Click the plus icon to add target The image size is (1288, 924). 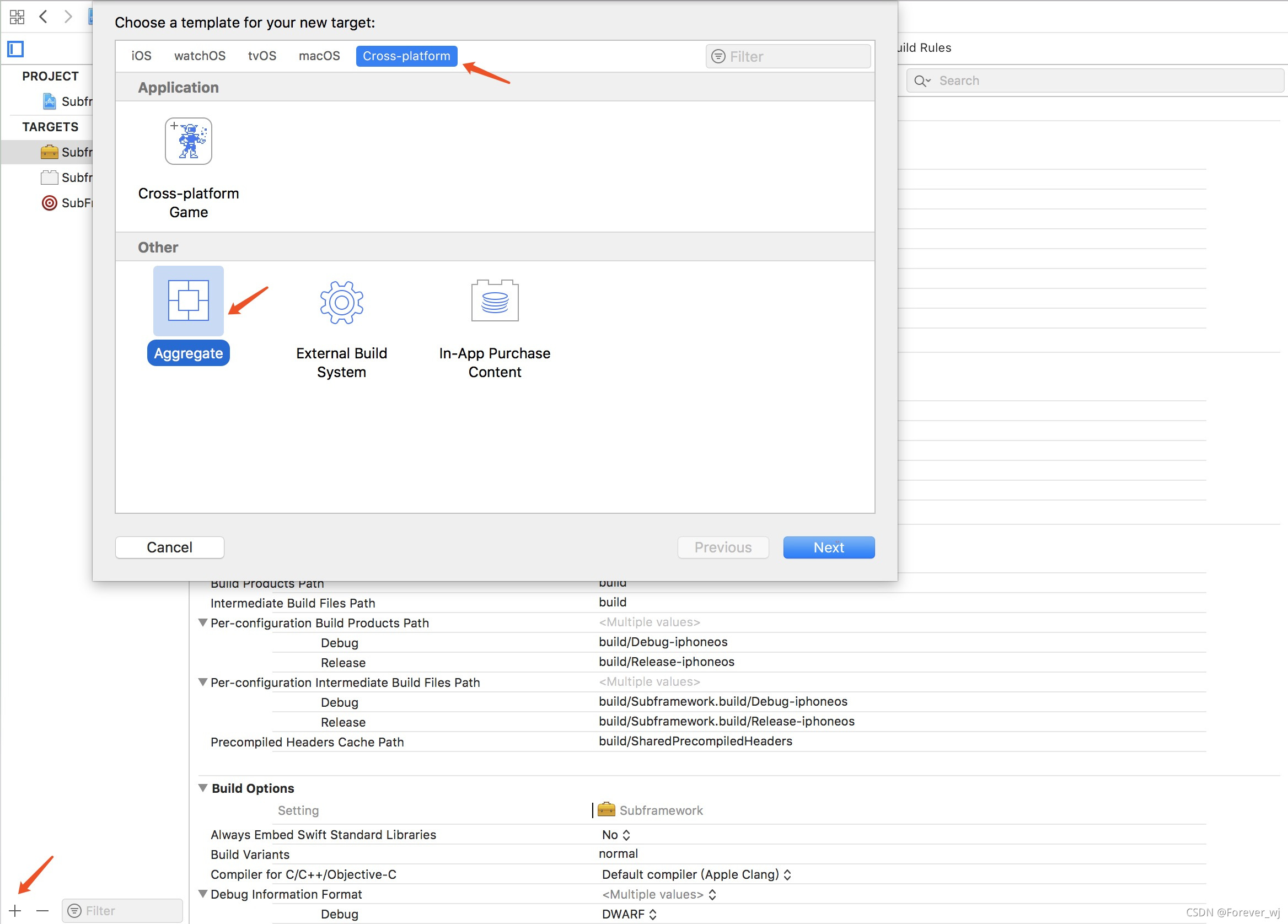coord(15,910)
